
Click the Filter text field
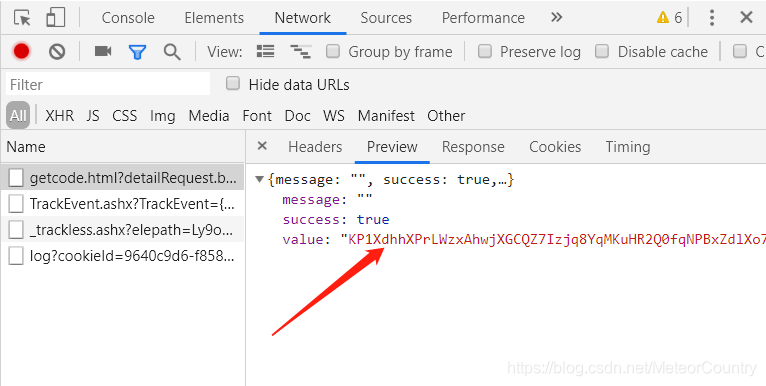click(108, 85)
